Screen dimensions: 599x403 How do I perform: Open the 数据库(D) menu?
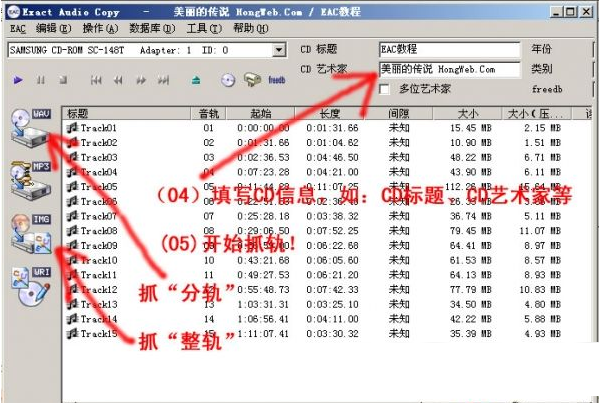pyautogui.click(x=152, y=29)
